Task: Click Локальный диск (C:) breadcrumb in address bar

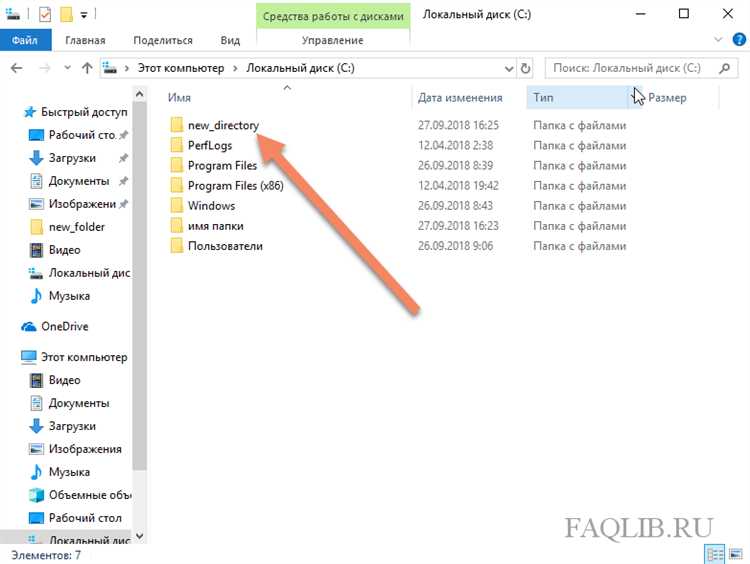Action: (x=300, y=68)
